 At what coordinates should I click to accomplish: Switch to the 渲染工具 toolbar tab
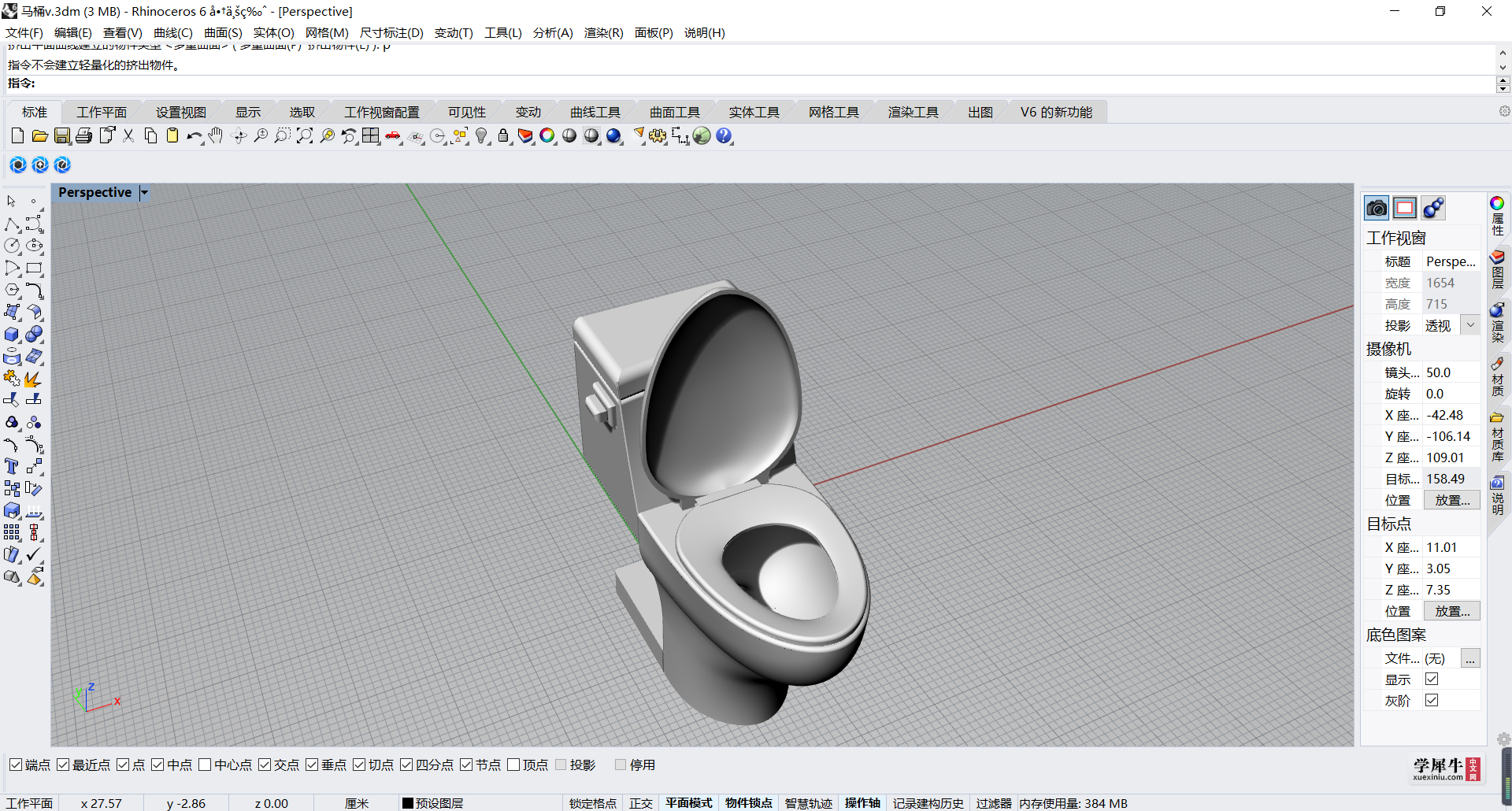913,112
